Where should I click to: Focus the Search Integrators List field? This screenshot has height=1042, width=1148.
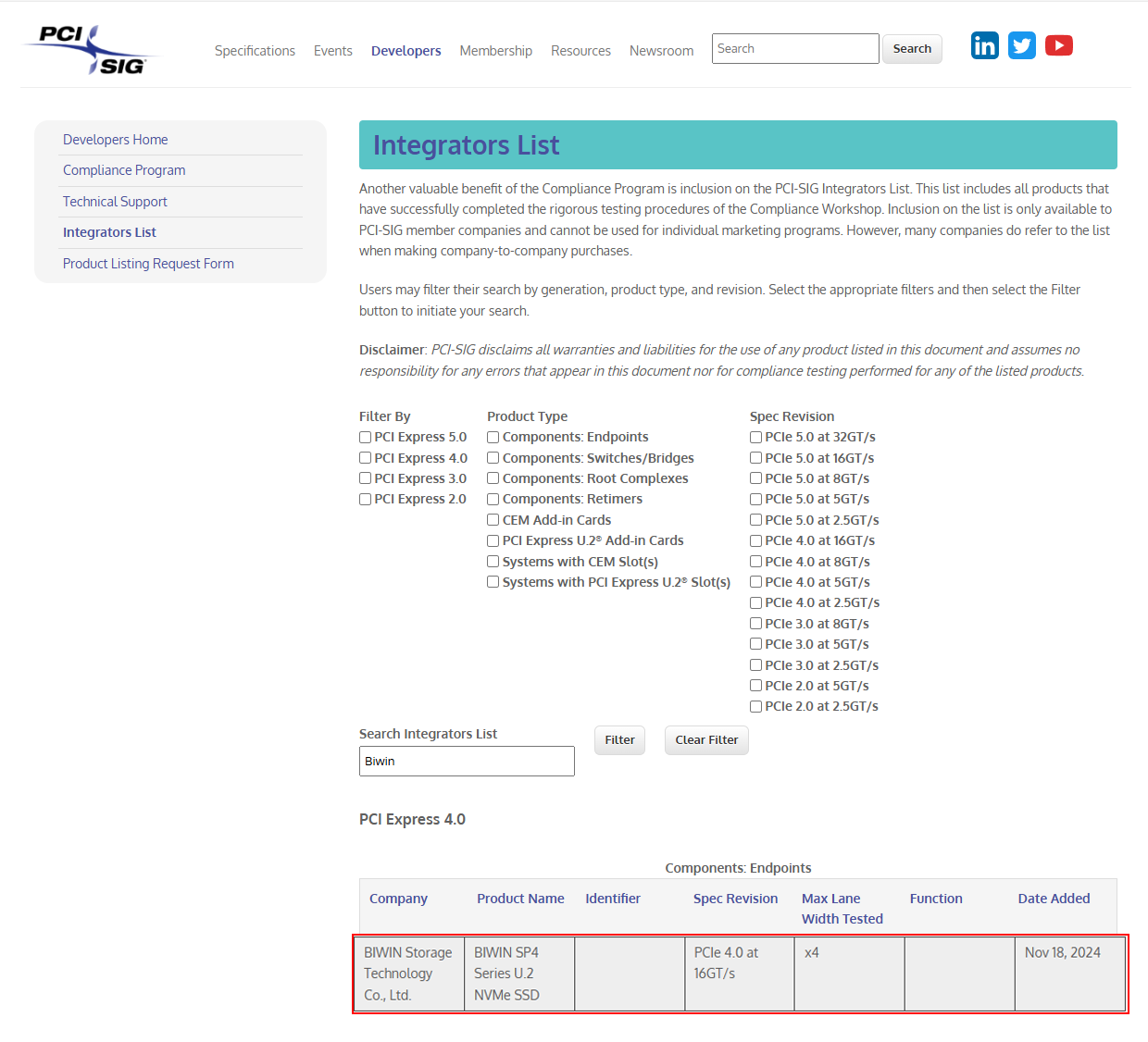467,762
